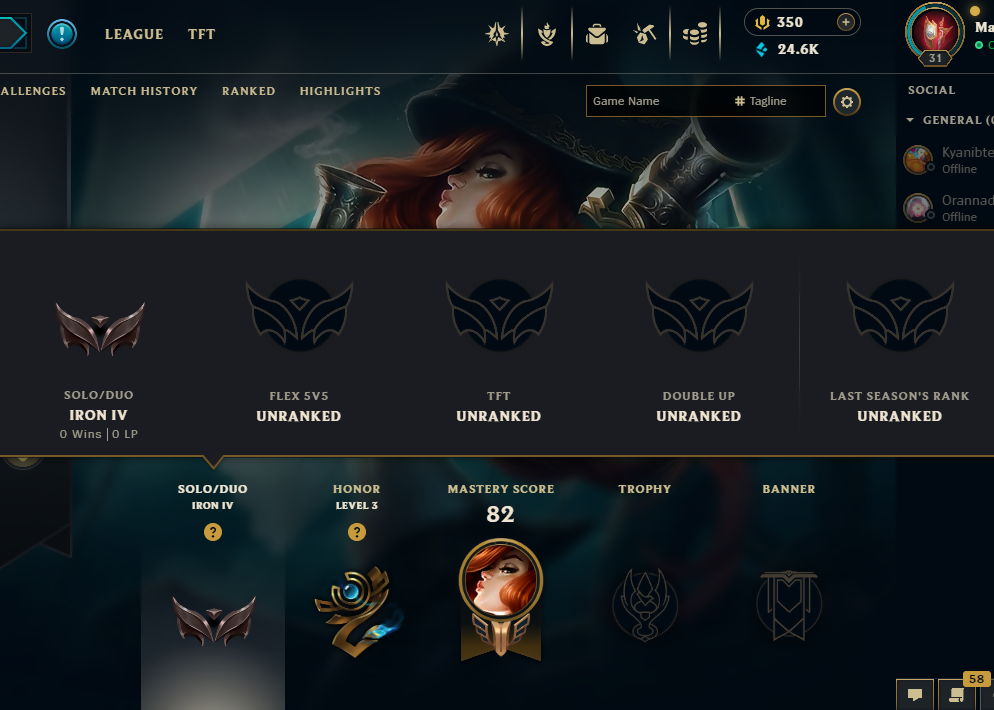Image resolution: width=994 pixels, height=710 pixels.
Task: Click the plus button beside 350 RP
Action: click(x=846, y=22)
